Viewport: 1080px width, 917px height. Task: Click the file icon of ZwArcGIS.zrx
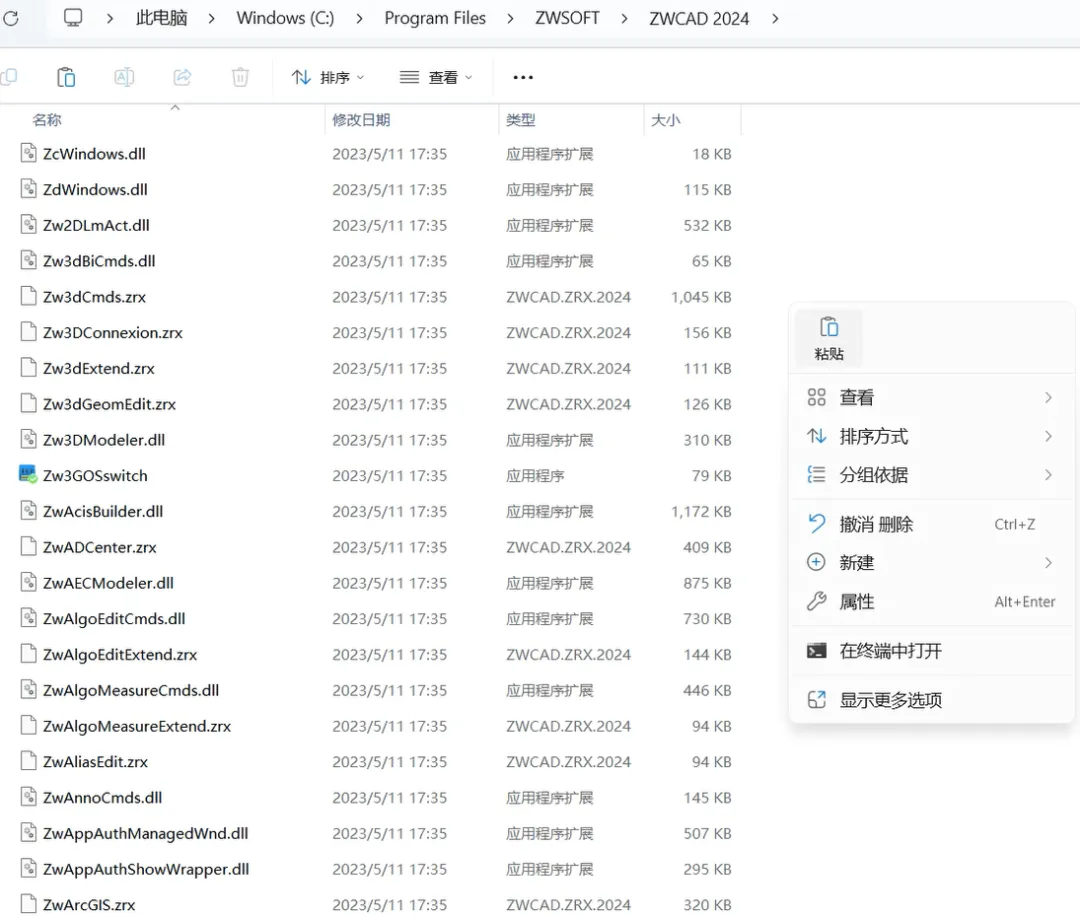pyautogui.click(x=28, y=904)
